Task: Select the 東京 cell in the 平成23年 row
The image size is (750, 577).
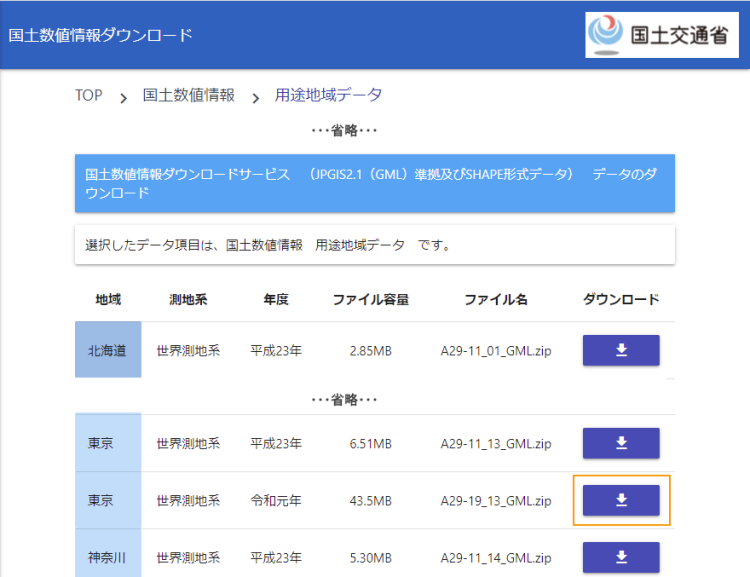Action: tap(108, 443)
